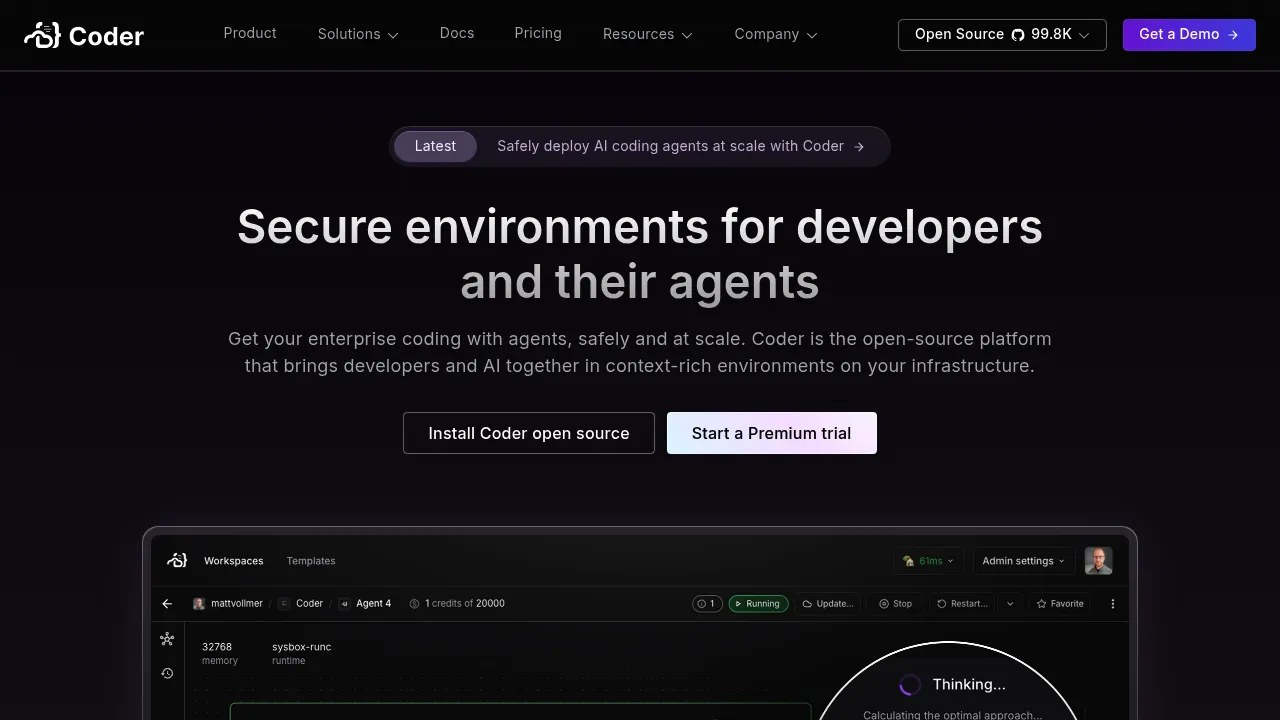Click the 1 credits of 20000 label
This screenshot has height=720, width=1280.
click(457, 604)
